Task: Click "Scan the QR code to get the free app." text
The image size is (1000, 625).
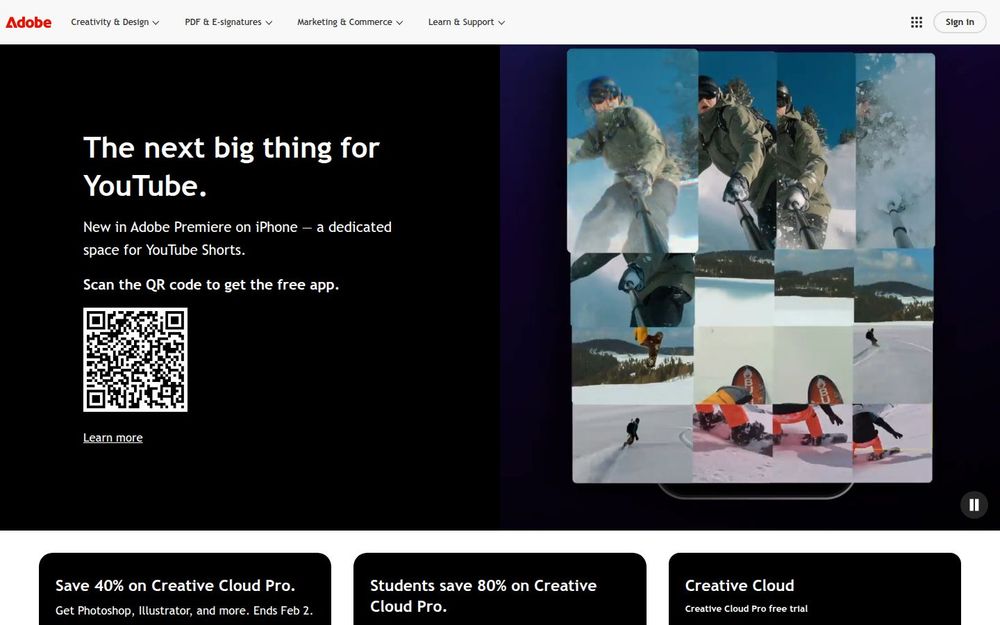Action: pyautogui.click(x=211, y=284)
